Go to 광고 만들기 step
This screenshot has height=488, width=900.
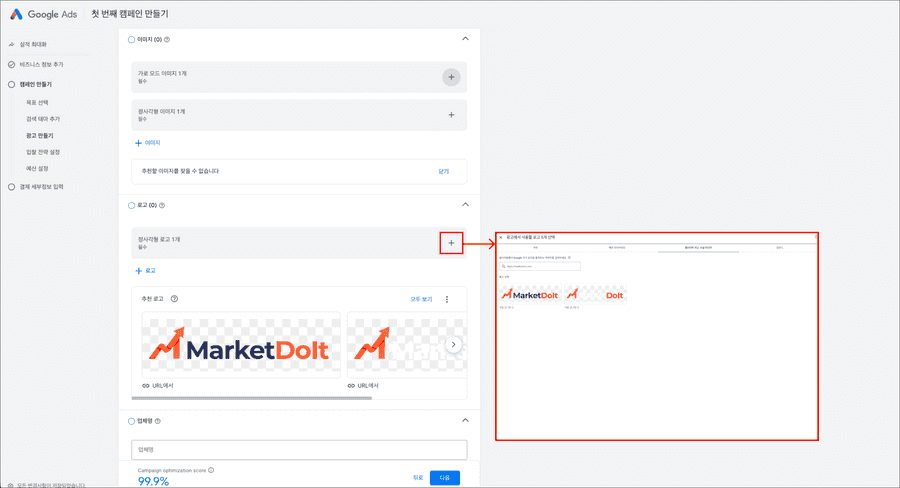(x=40, y=135)
